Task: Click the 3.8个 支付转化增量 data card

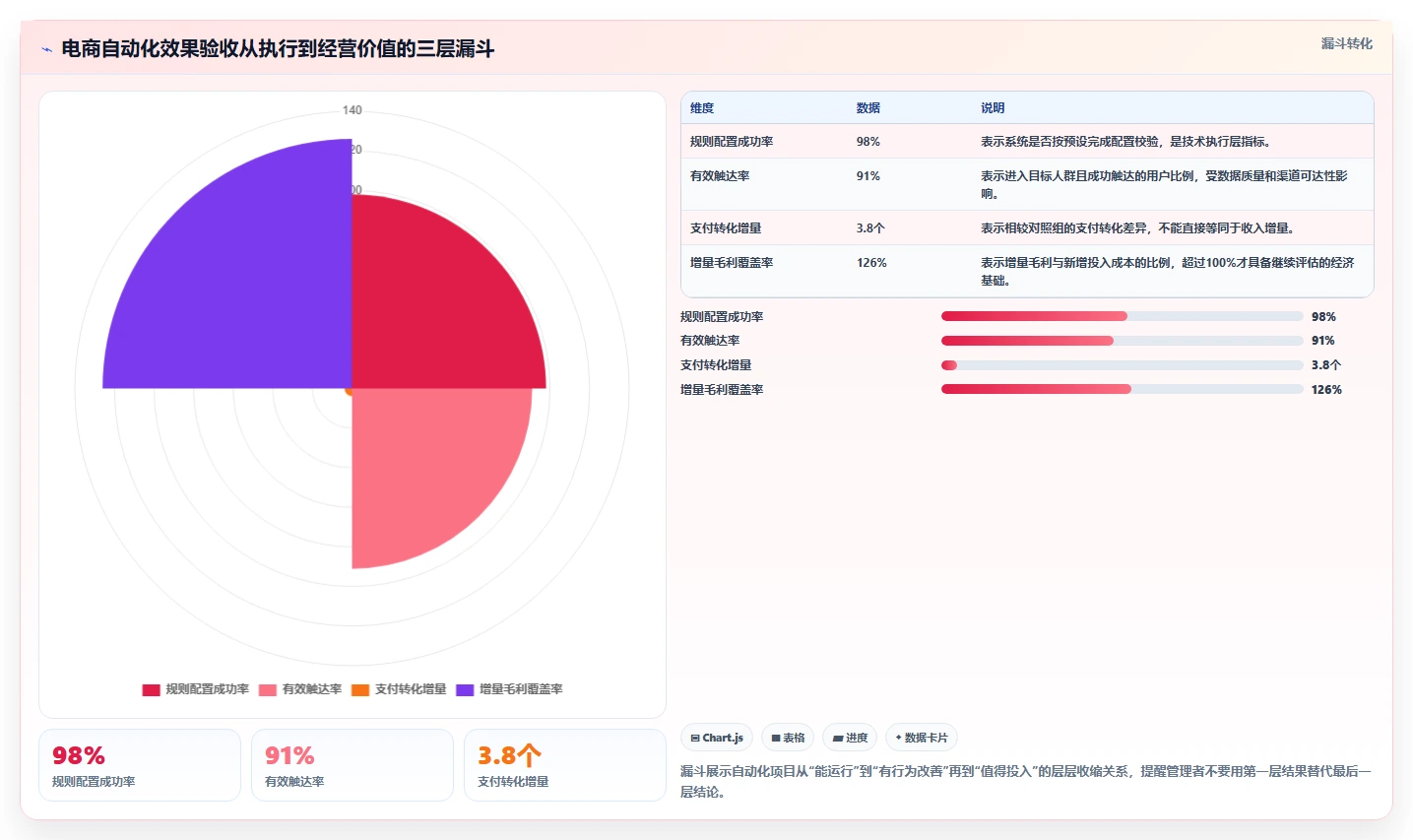Action: [x=565, y=765]
